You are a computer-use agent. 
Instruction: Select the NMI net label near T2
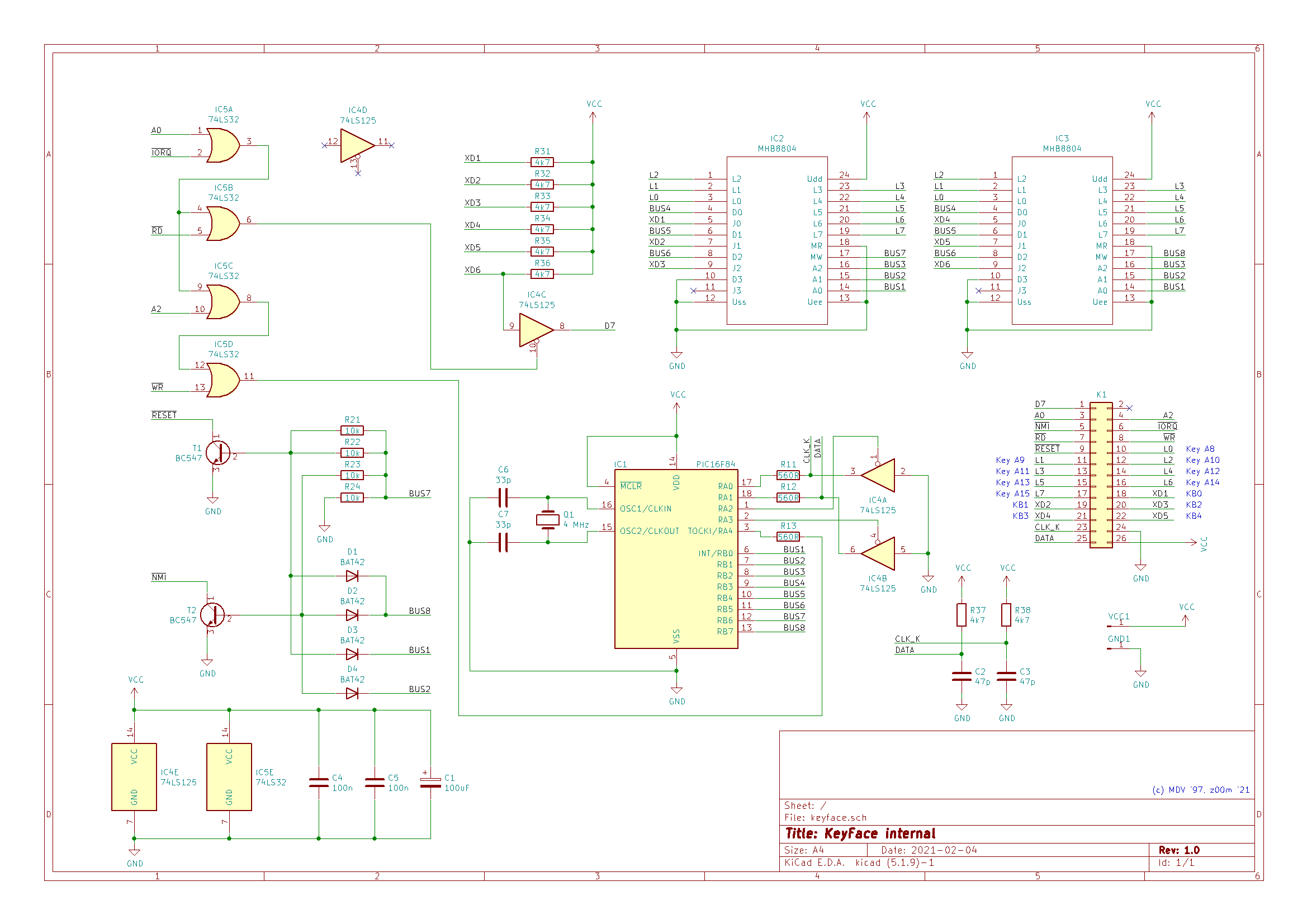tap(159, 578)
